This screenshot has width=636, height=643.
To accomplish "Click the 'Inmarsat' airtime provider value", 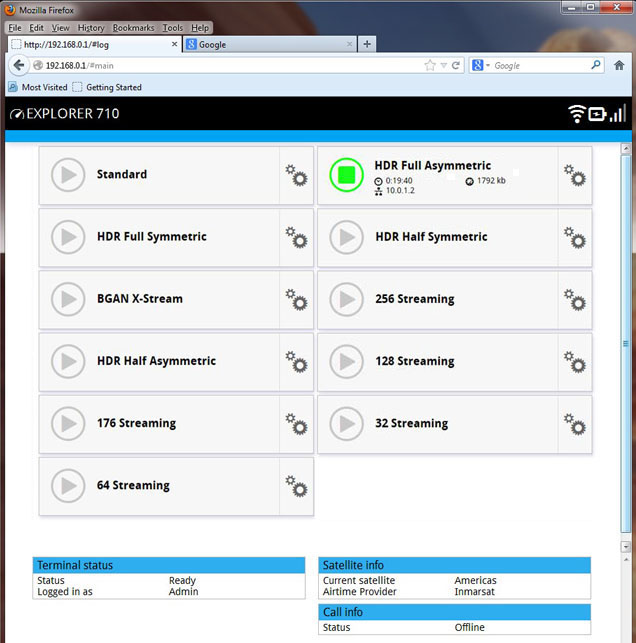I will pyautogui.click(x=474, y=592).
